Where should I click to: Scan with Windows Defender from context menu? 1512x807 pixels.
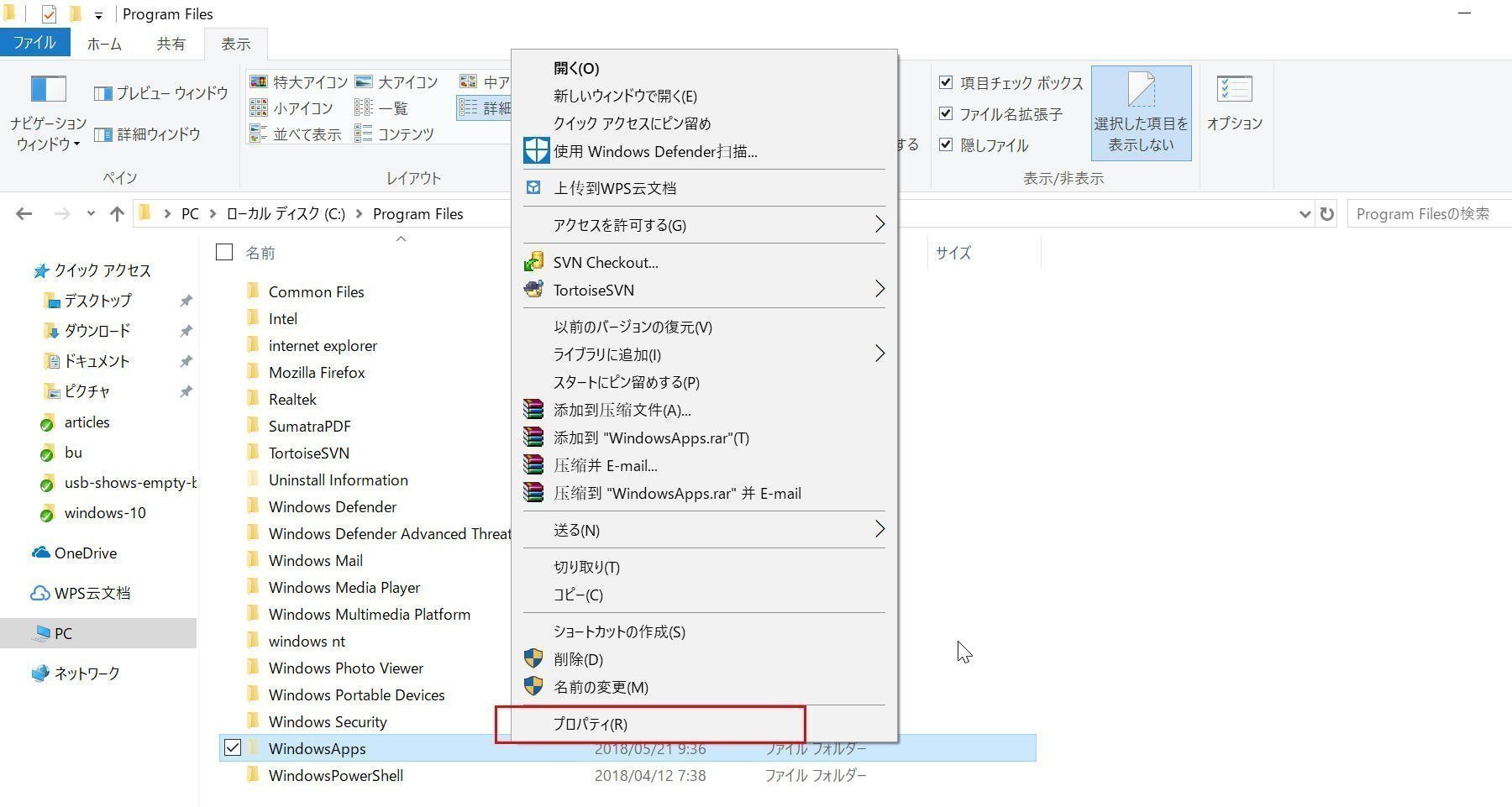click(x=704, y=151)
